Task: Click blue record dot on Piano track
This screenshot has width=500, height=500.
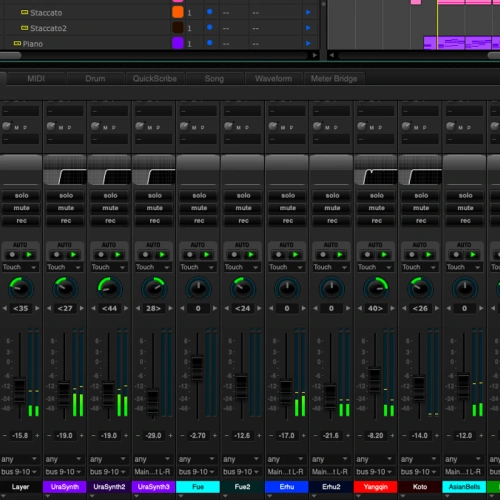Action: click(x=210, y=43)
